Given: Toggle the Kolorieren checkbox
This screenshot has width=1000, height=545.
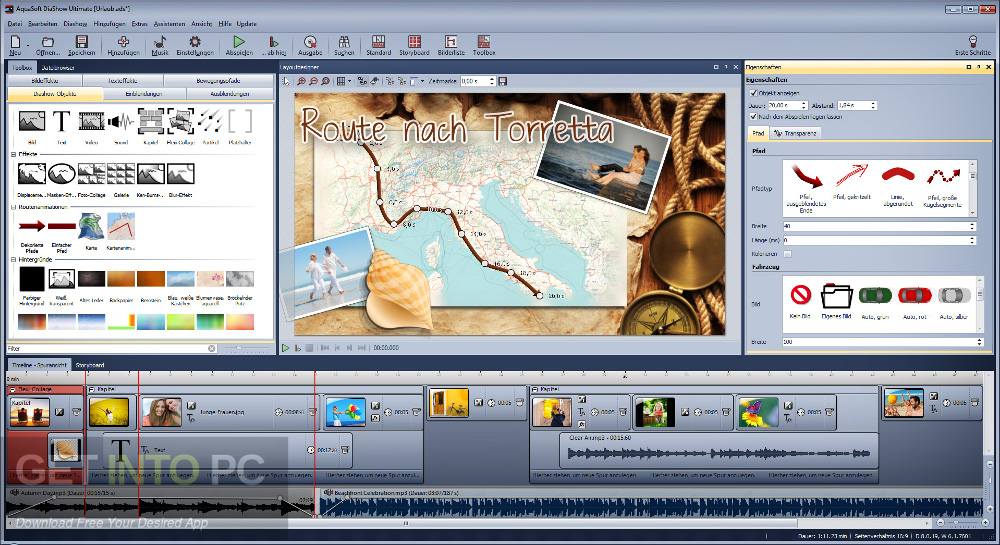Looking at the screenshot, I should (787, 254).
